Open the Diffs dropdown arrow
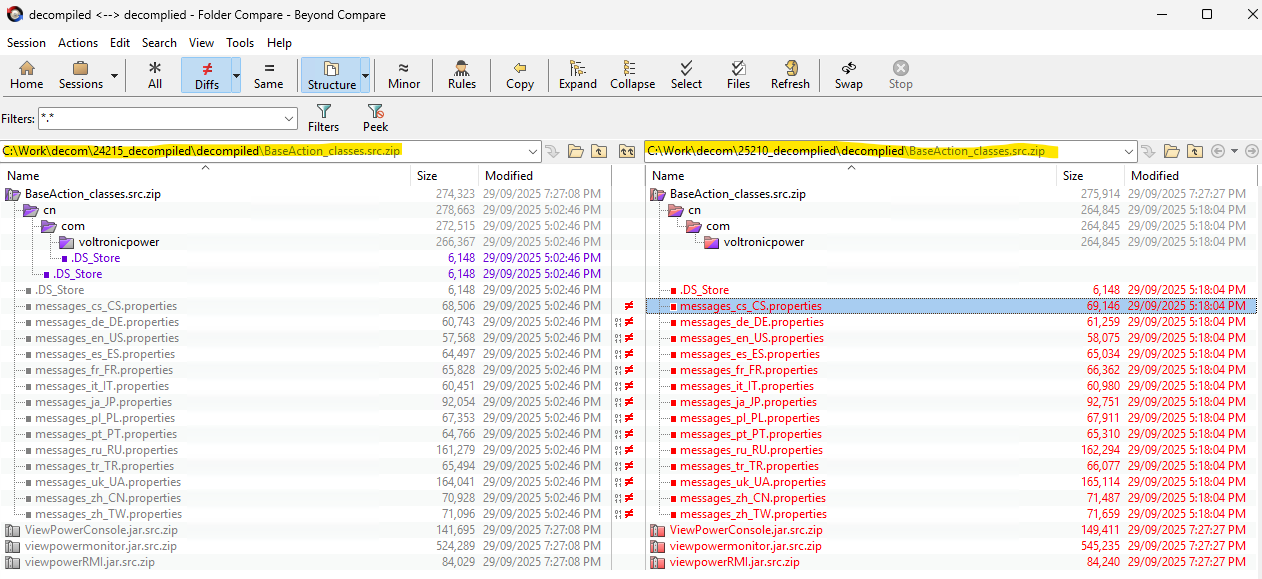The height and width of the screenshot is (579, 1262). [x=236, y=76]
